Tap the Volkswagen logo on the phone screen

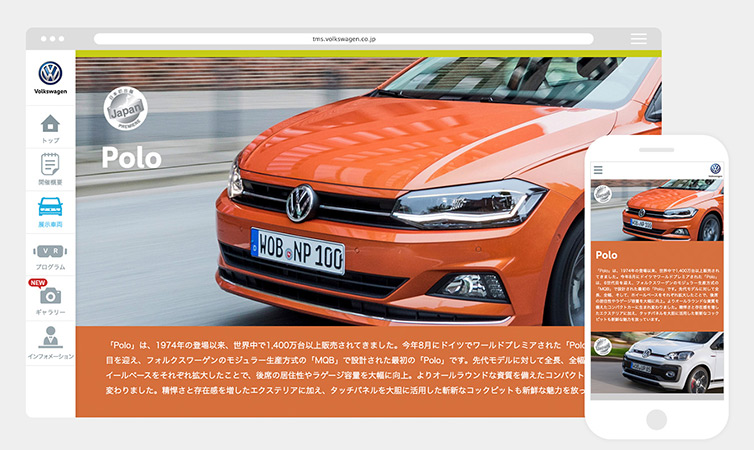coord(716,170)
